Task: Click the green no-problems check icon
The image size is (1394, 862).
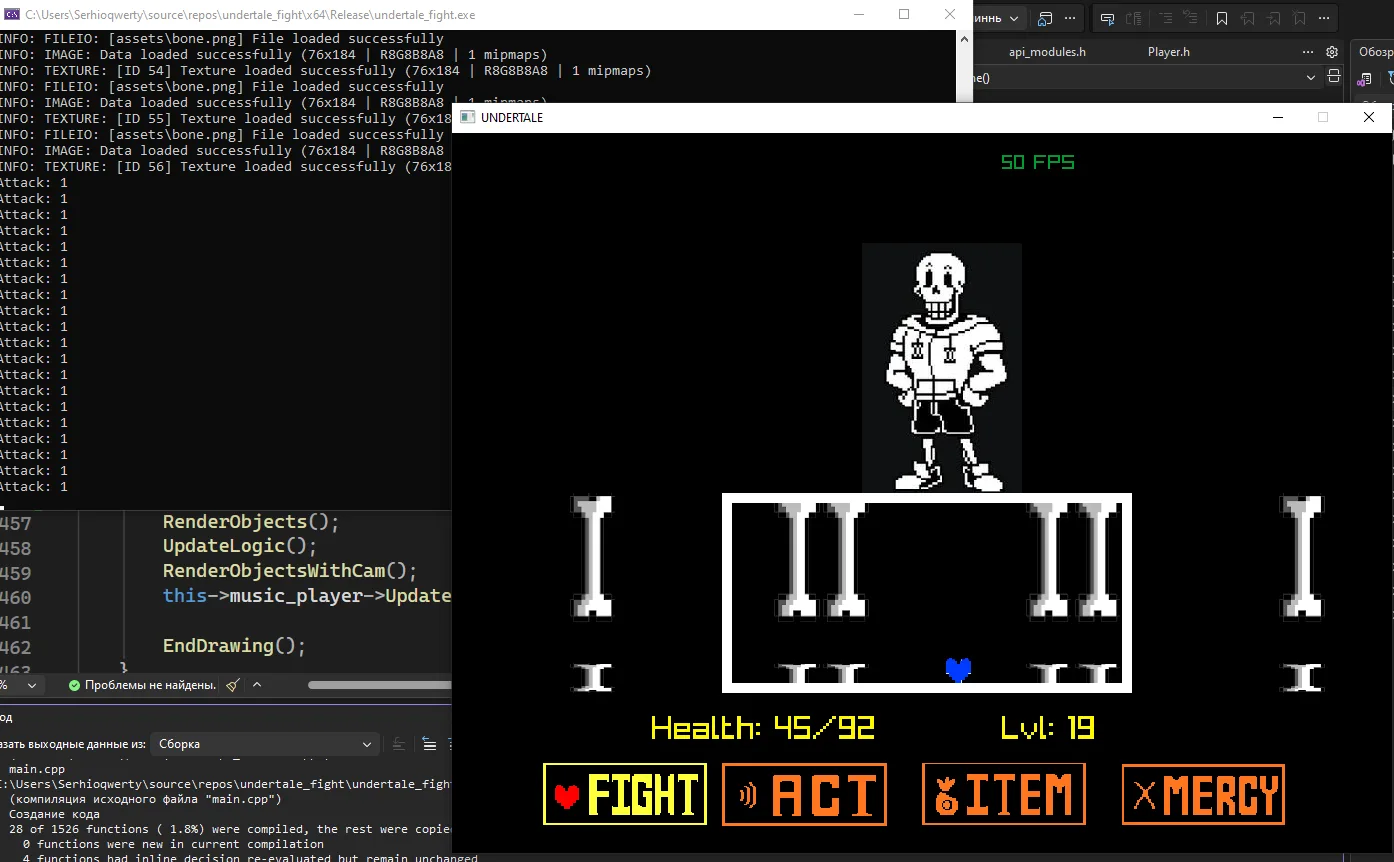Action: pos(74,685)
